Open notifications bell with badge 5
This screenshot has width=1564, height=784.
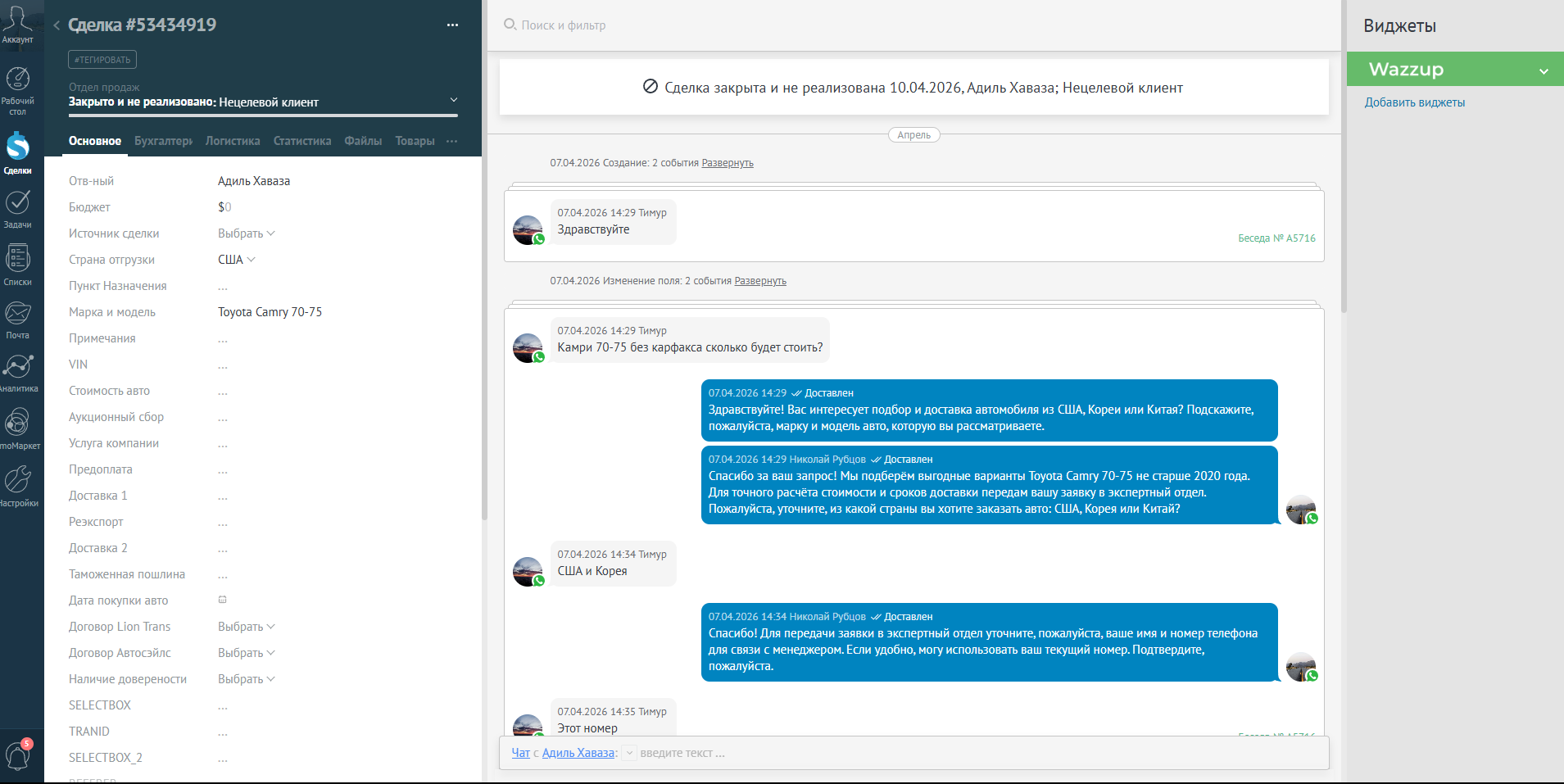(x=18, y=755)
